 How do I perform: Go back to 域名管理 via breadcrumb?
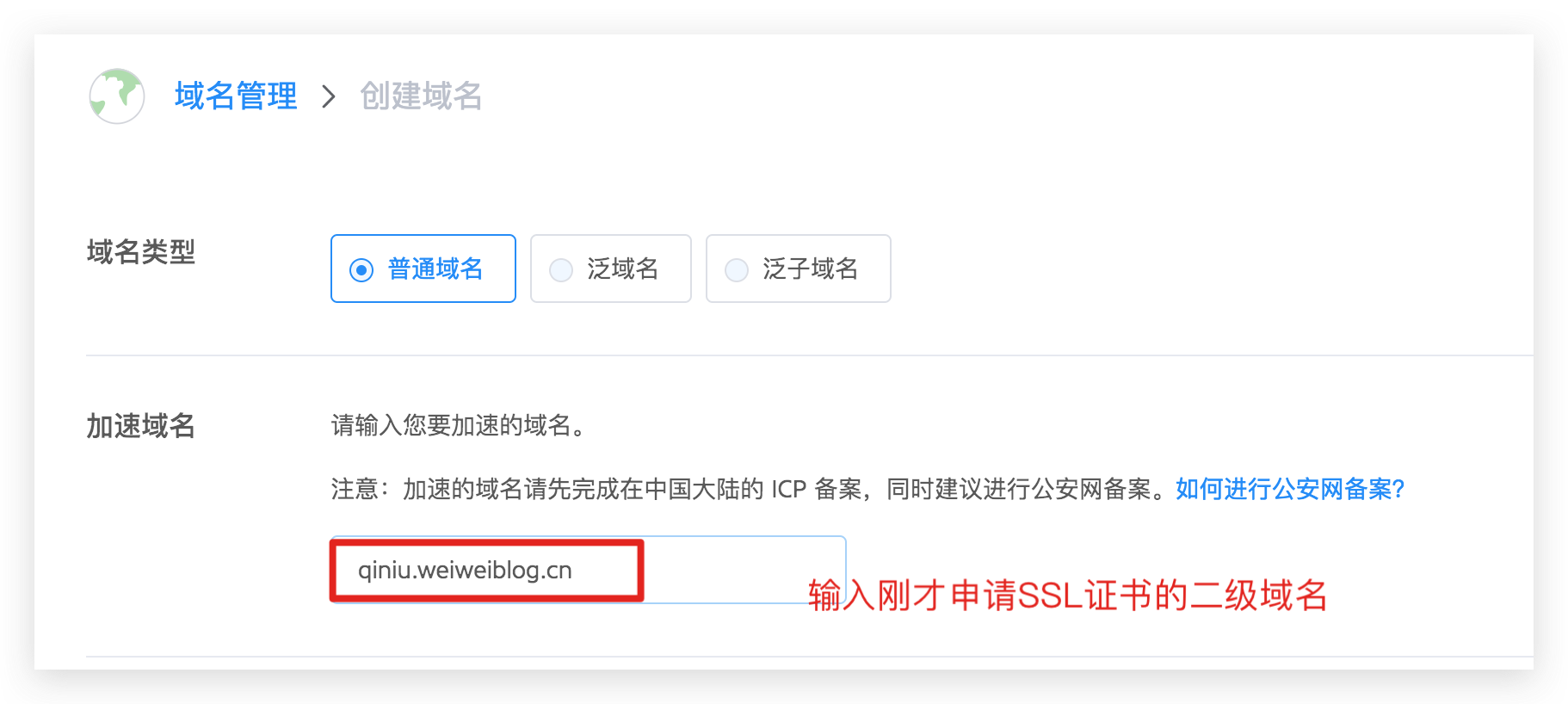pos(236,96)
